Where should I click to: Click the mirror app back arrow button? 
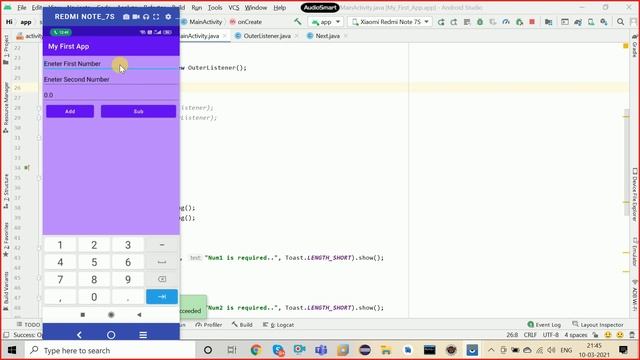(79, 335)
